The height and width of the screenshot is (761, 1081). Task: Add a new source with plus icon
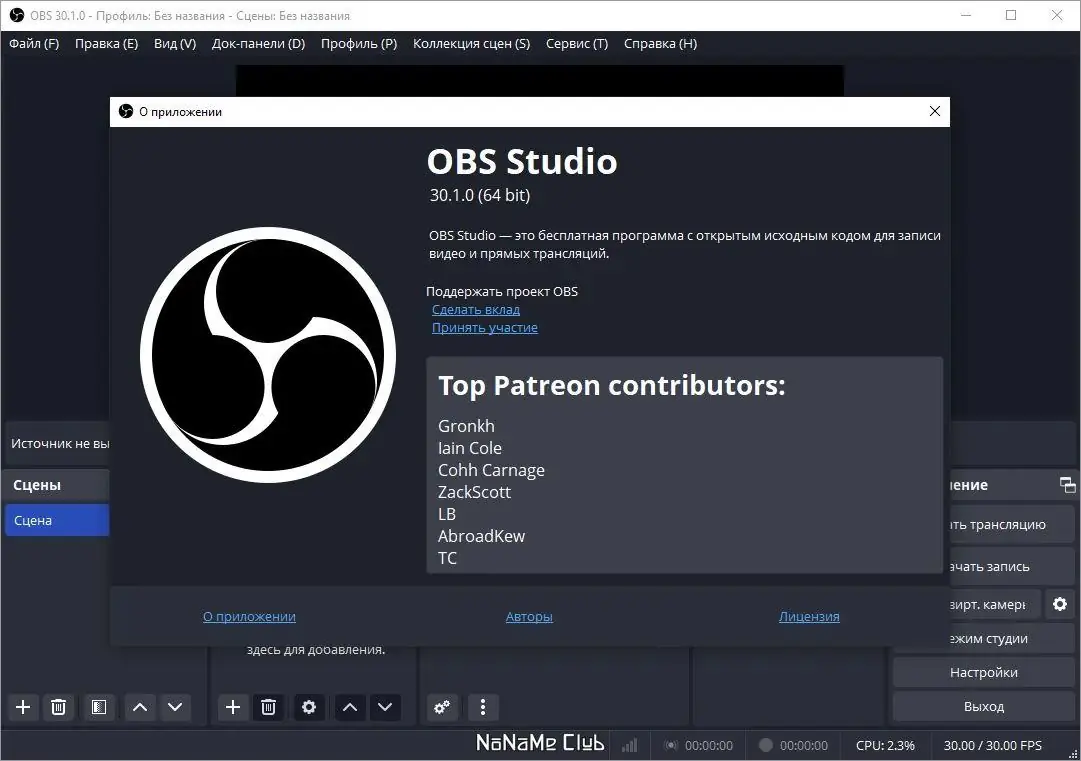tap(233, 707)
